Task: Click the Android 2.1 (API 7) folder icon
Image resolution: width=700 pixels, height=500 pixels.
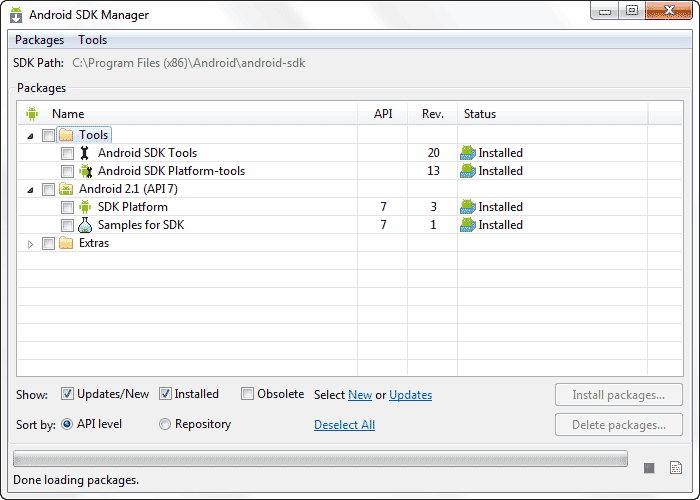Action: click(x=66, y=189)
